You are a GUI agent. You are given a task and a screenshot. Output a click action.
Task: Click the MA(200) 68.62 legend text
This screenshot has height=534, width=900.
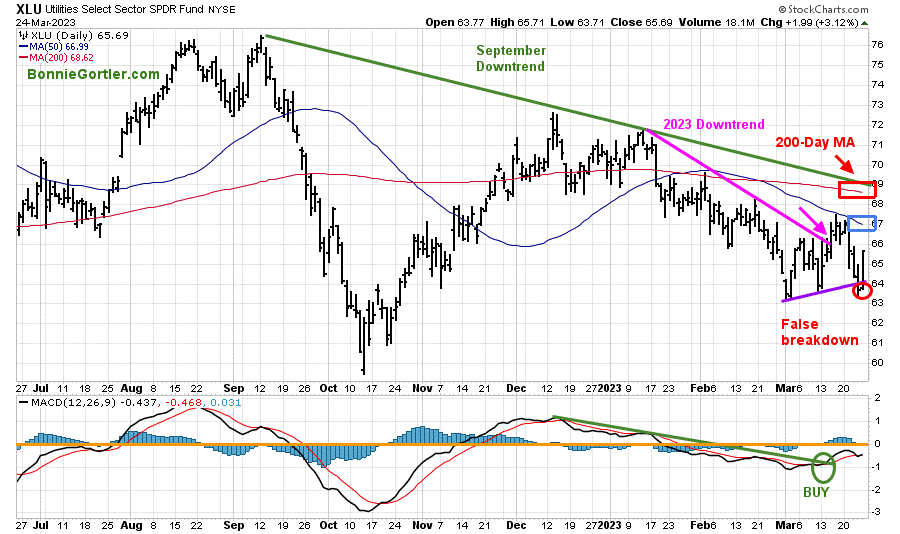click(x=61, y=57)
